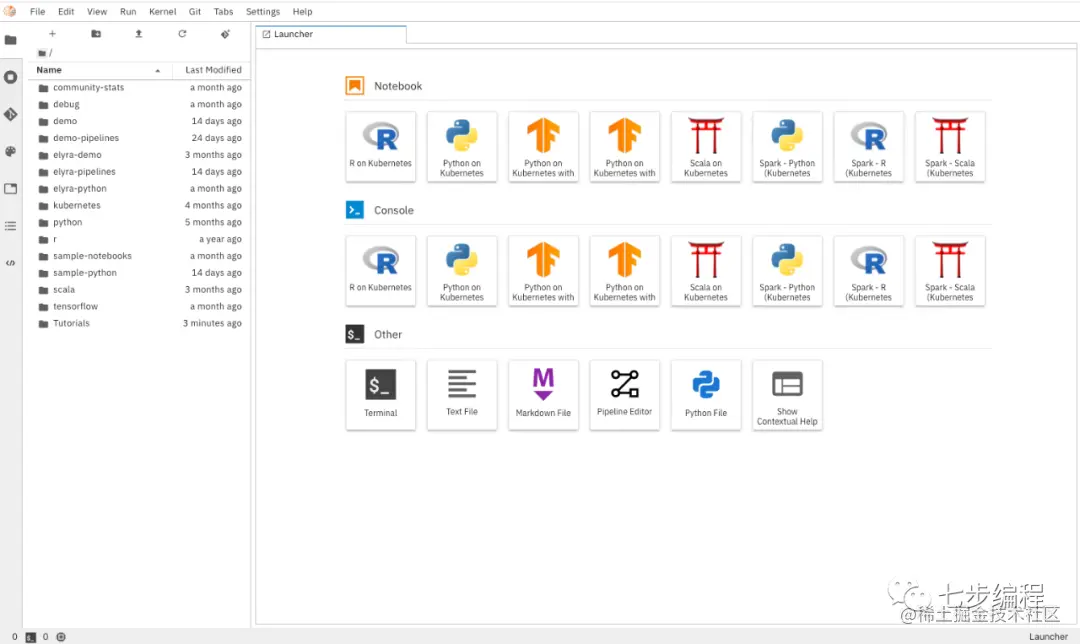
Task: Open Scala on Kubernetes console
Action: [706, 271]
